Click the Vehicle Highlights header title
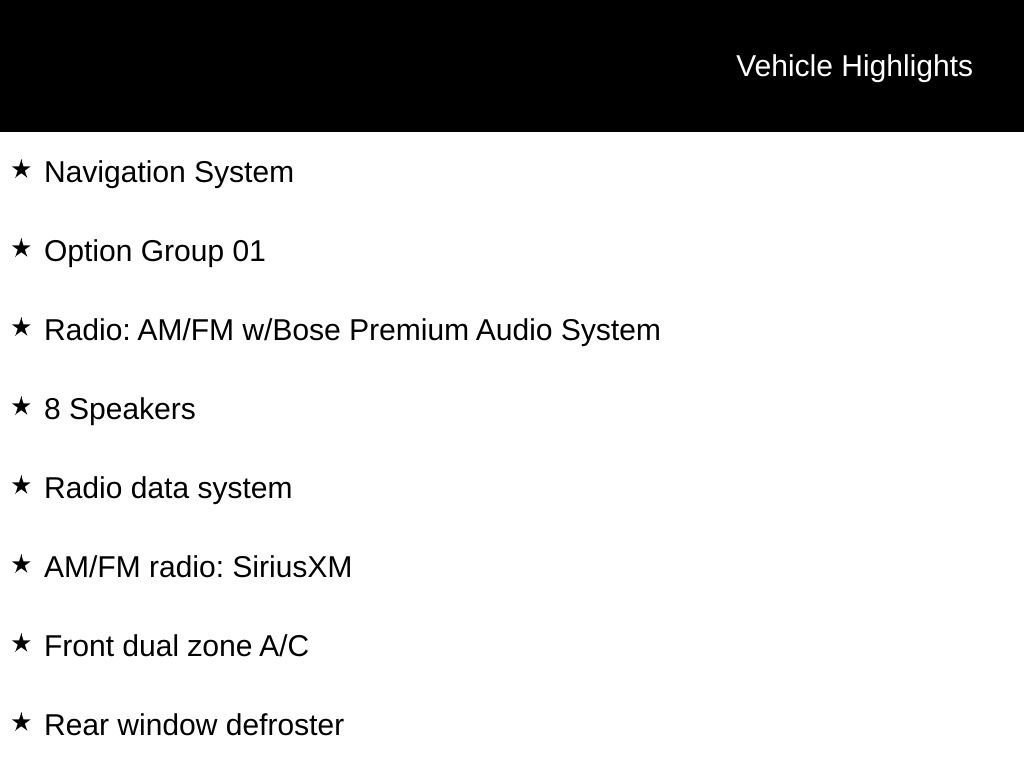Screen dimensions: 1024x768 point(854,66)
